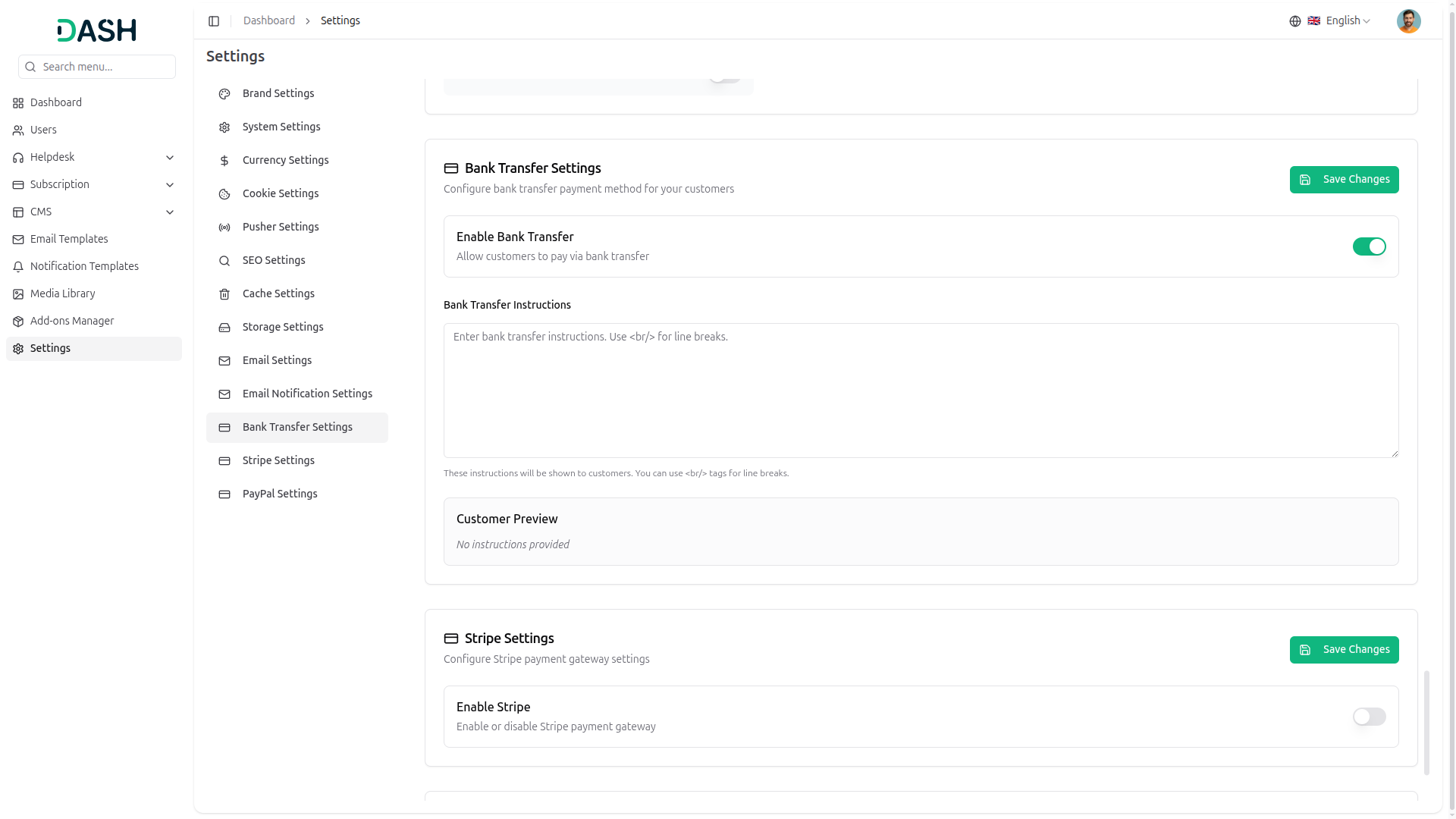1456x819 pixels.
Task: Click the Add-ons Manager package icon
Action: [18, 322]
